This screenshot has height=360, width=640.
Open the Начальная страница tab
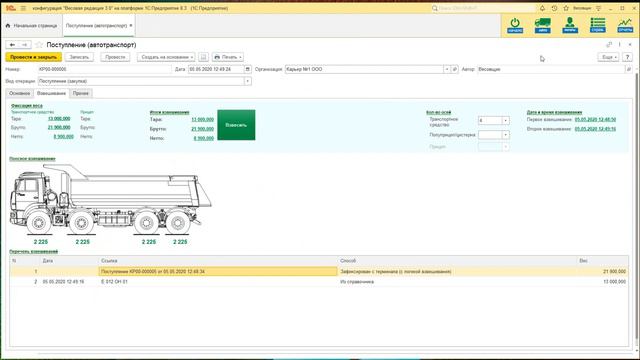pyautogui.click(x=32, y=26)
